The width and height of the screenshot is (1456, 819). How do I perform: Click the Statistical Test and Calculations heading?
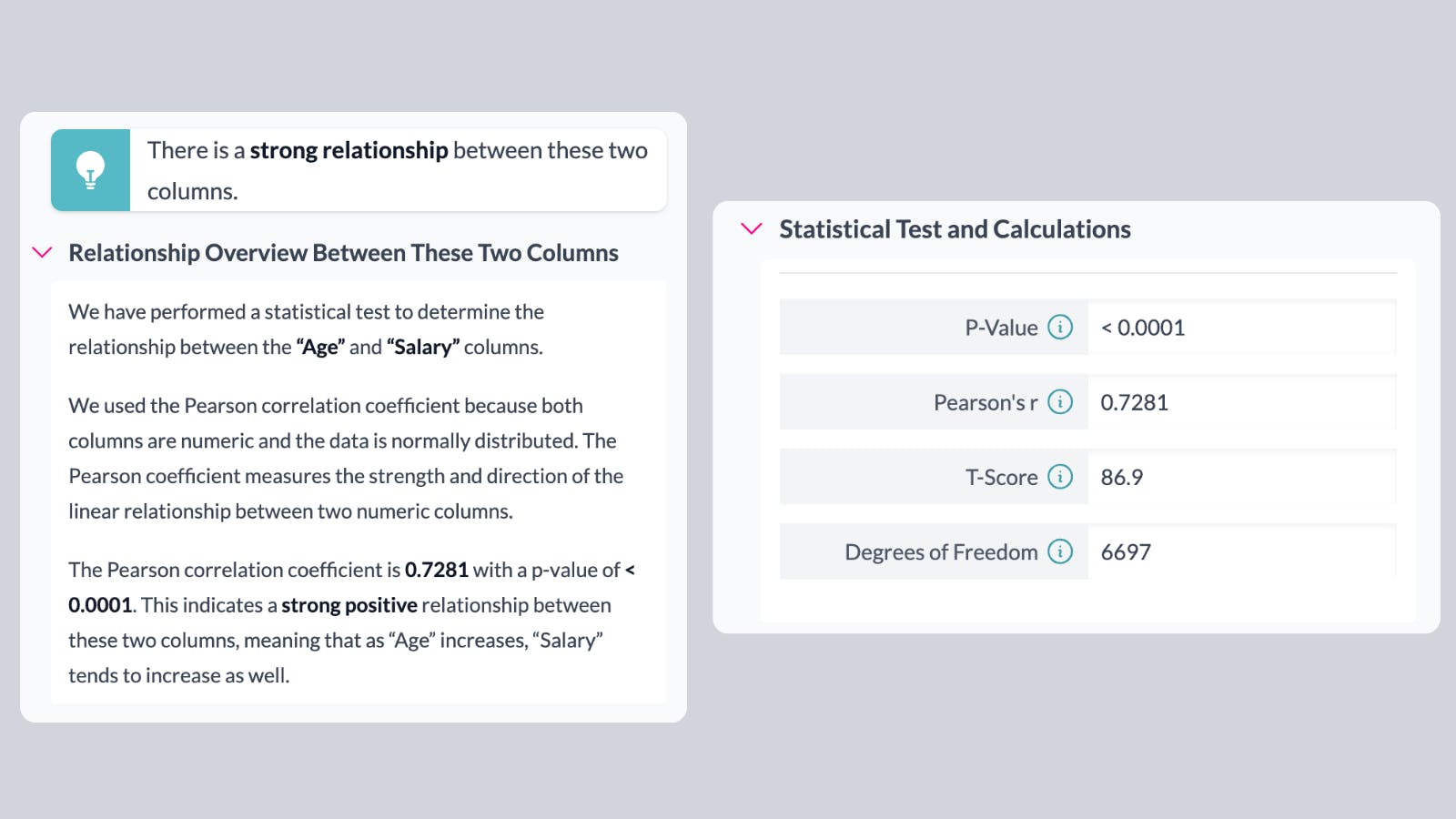(955, 229)
